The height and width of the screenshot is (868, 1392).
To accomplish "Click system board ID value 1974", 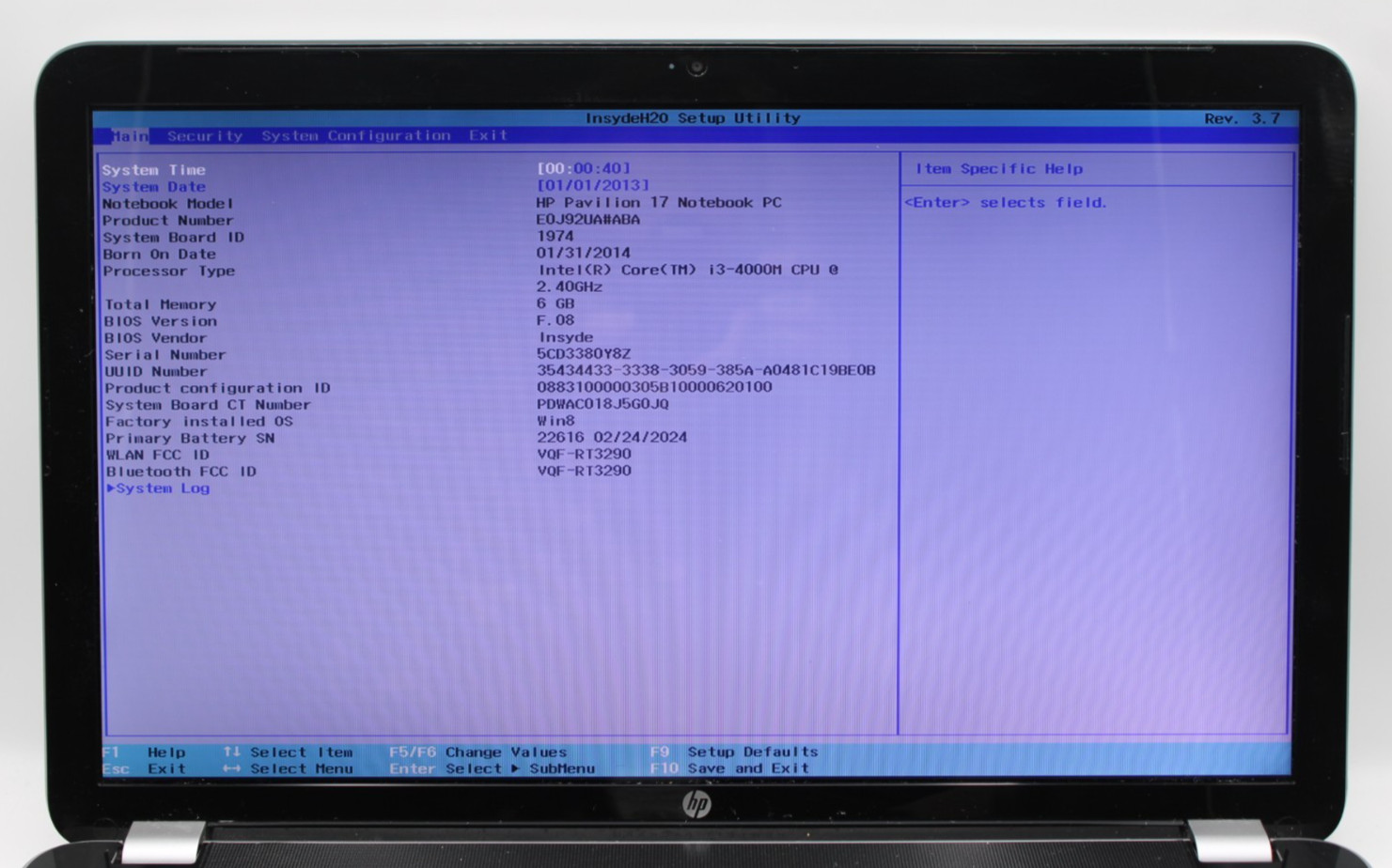I will tap(555, 237).
